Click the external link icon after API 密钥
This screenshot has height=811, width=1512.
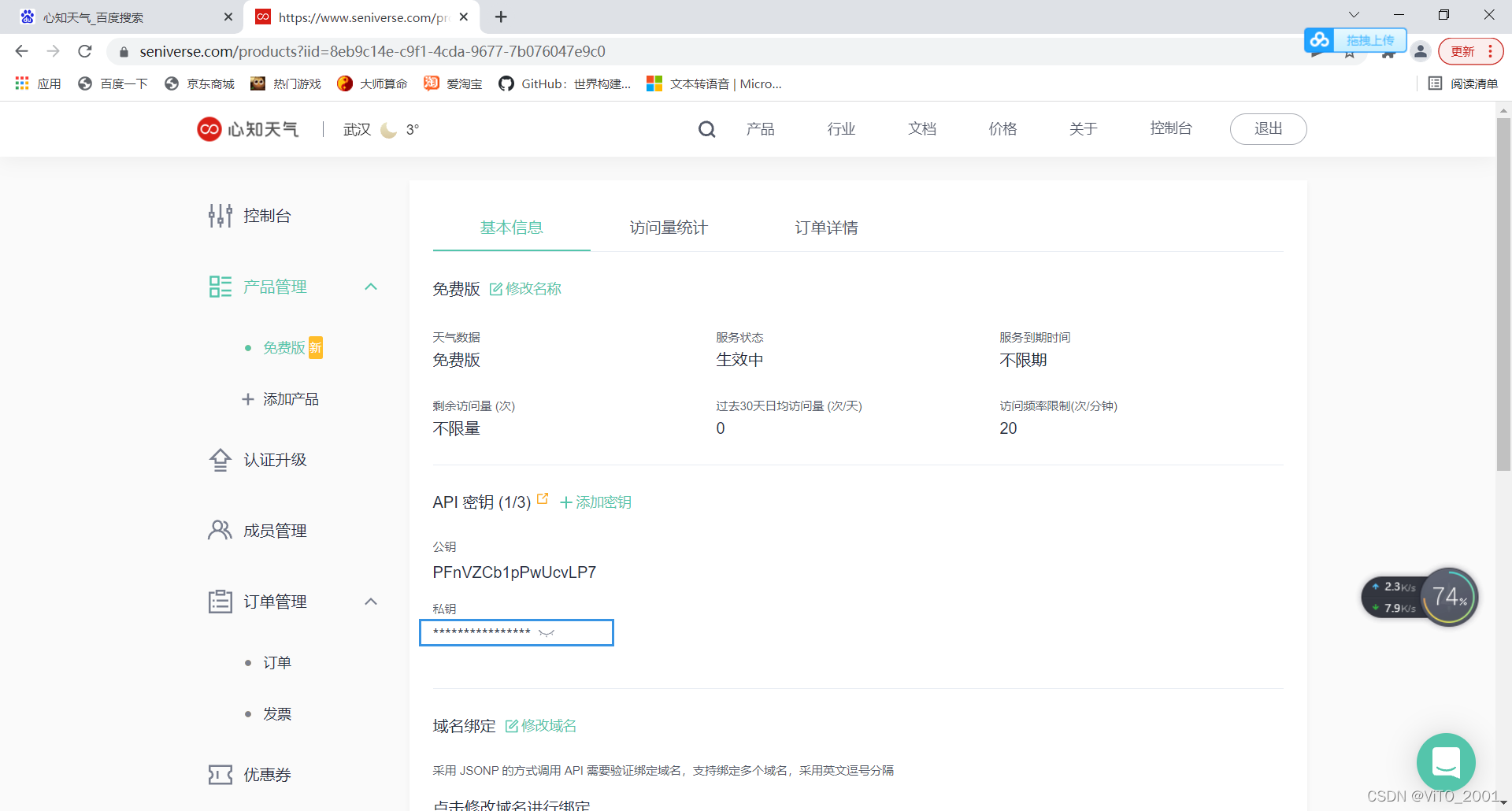point(542,498)
